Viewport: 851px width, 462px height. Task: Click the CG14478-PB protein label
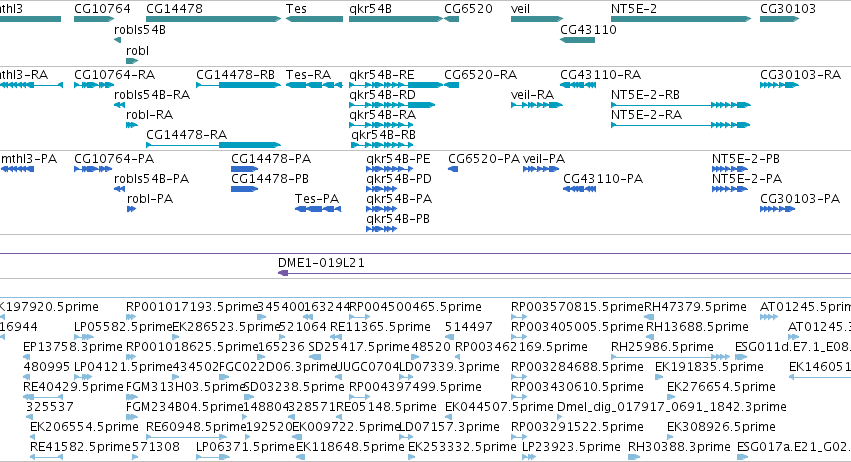[x=270, y=179]
